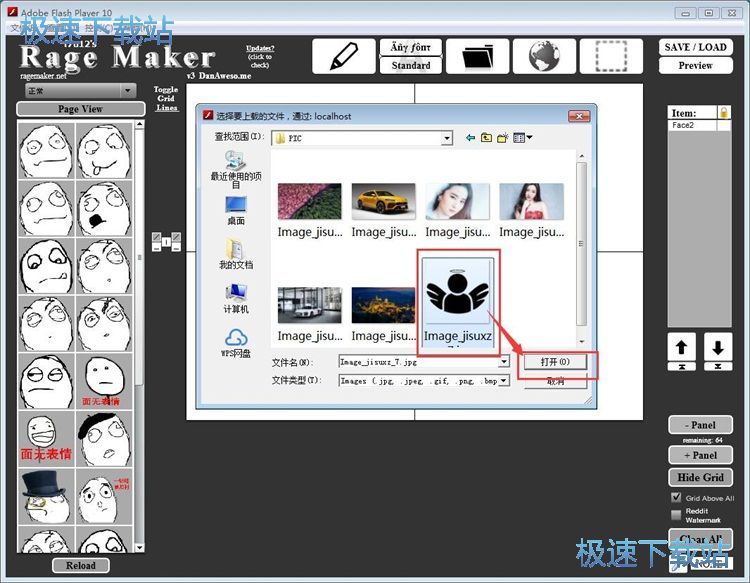
Task: Expand the PIC folder location dropdown
Action: (447, 137)
